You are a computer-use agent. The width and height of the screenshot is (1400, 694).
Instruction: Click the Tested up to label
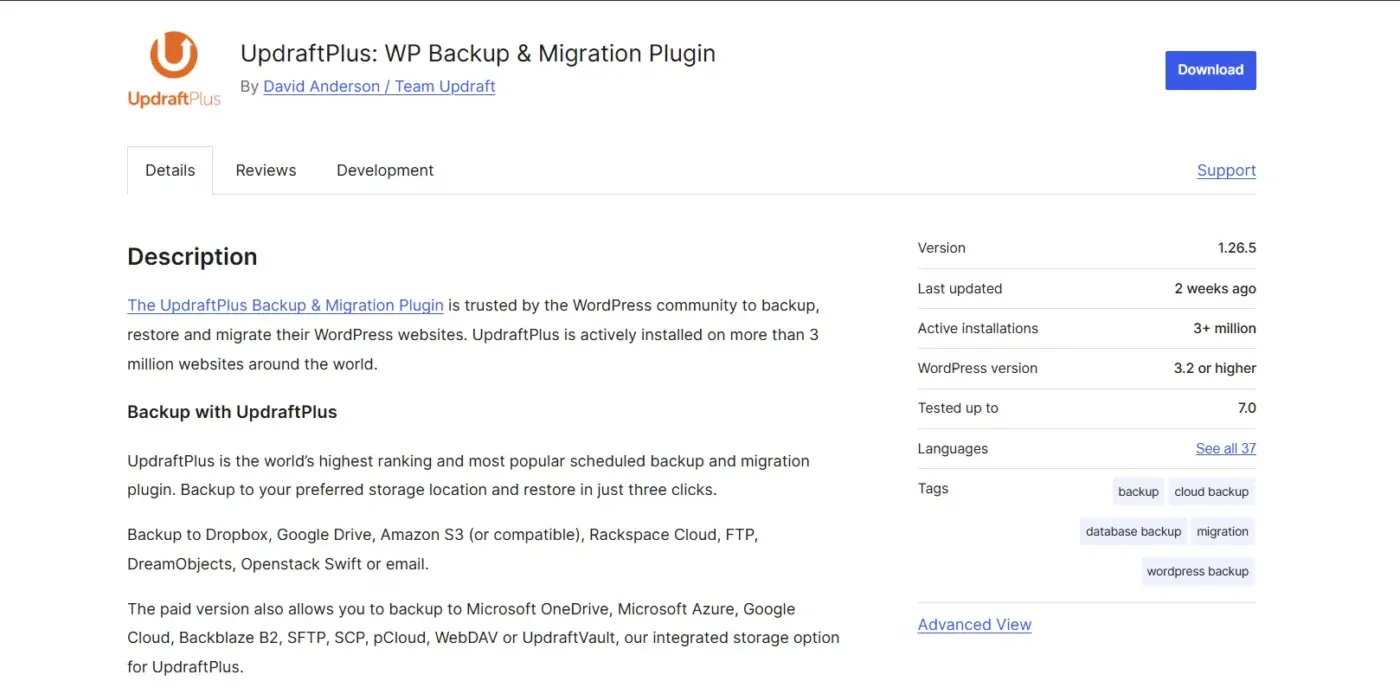tap(958, 408)
